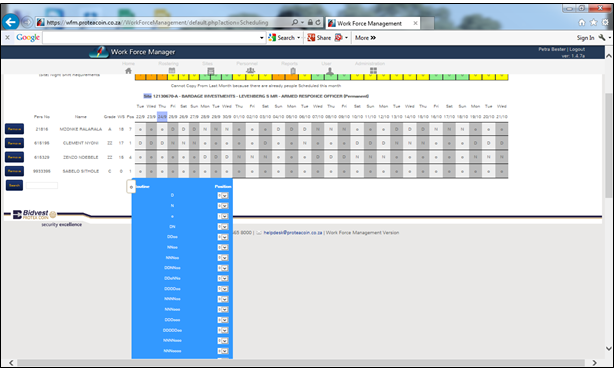Click the personnel search input field
The image size is (616, 371).
coord(42,186)
